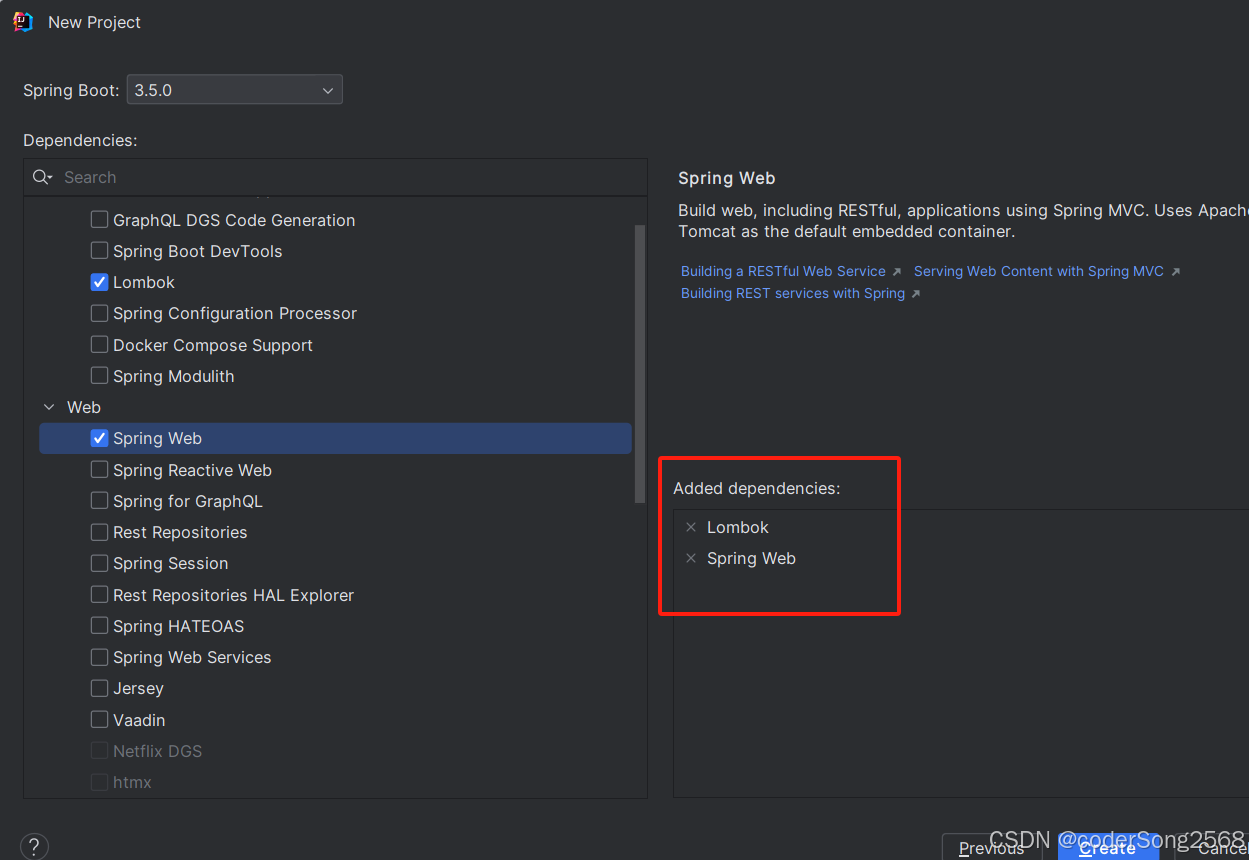The width and height of the screenshot is (1249, 860).
Task: Check the Spring Web Services checkbox
Action: [99, 657]
